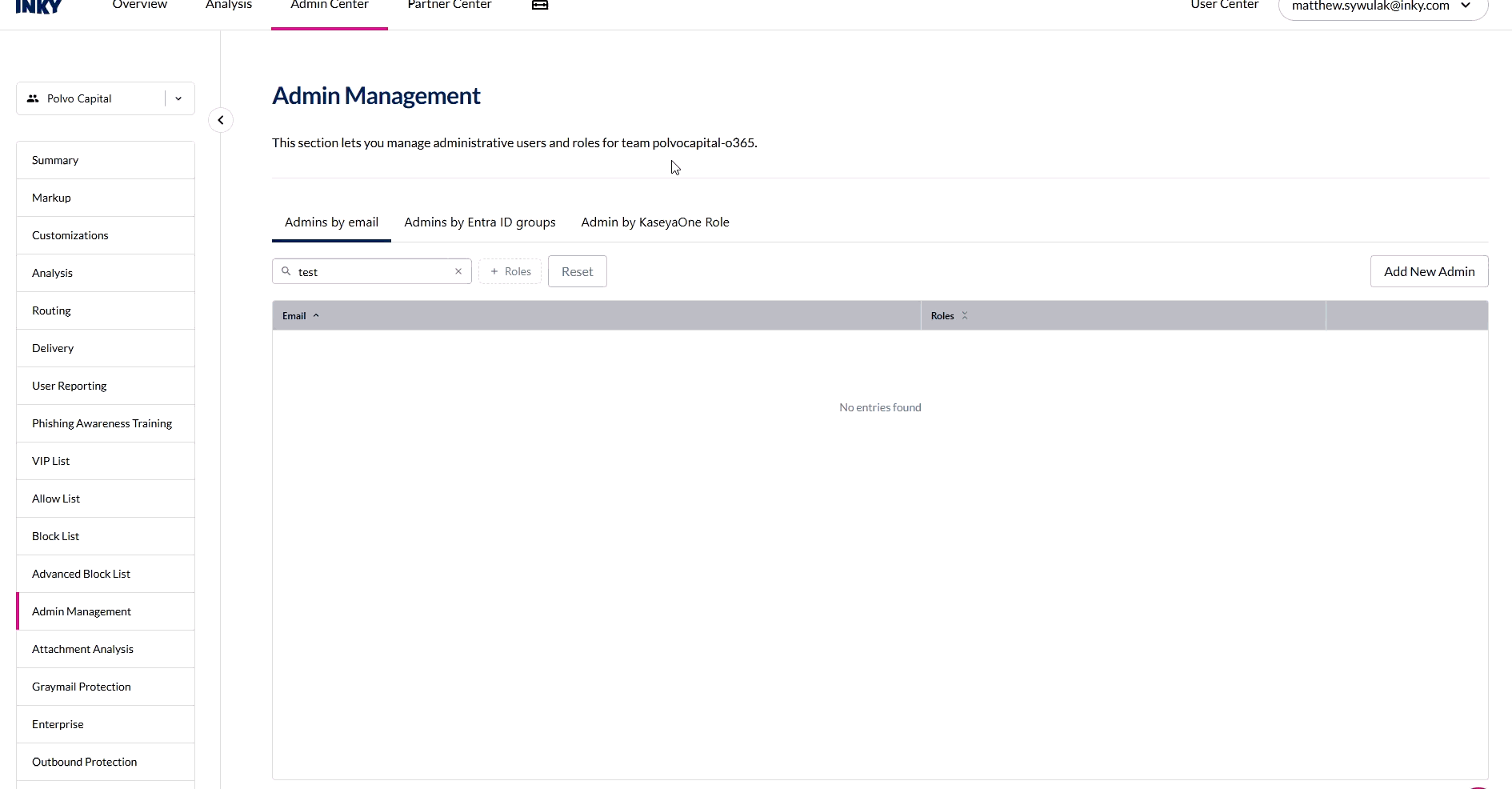Click the ticket icon in top navigation

(540, 6)
